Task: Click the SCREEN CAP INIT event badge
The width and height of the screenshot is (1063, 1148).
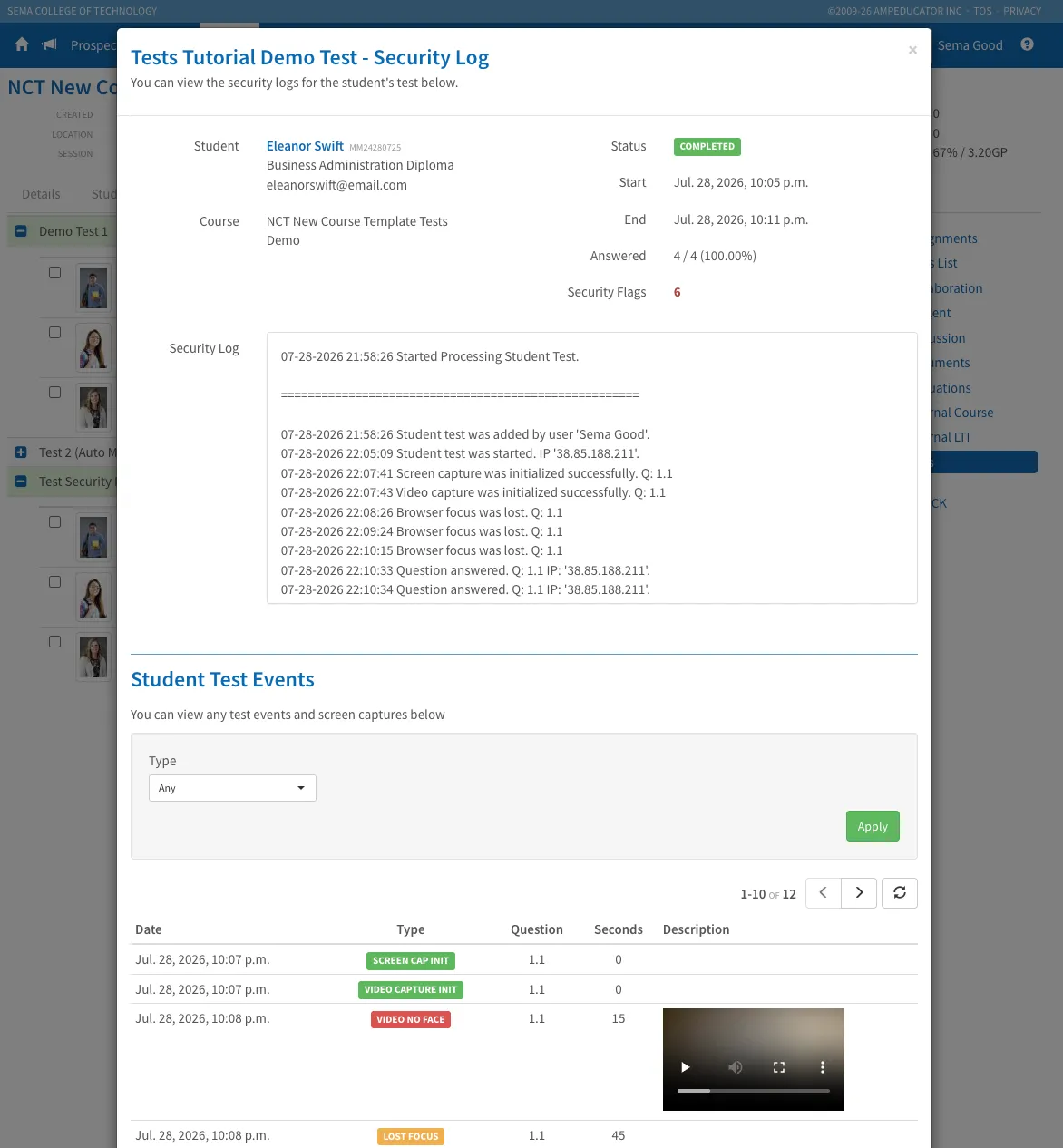Action: coord(411,960)
